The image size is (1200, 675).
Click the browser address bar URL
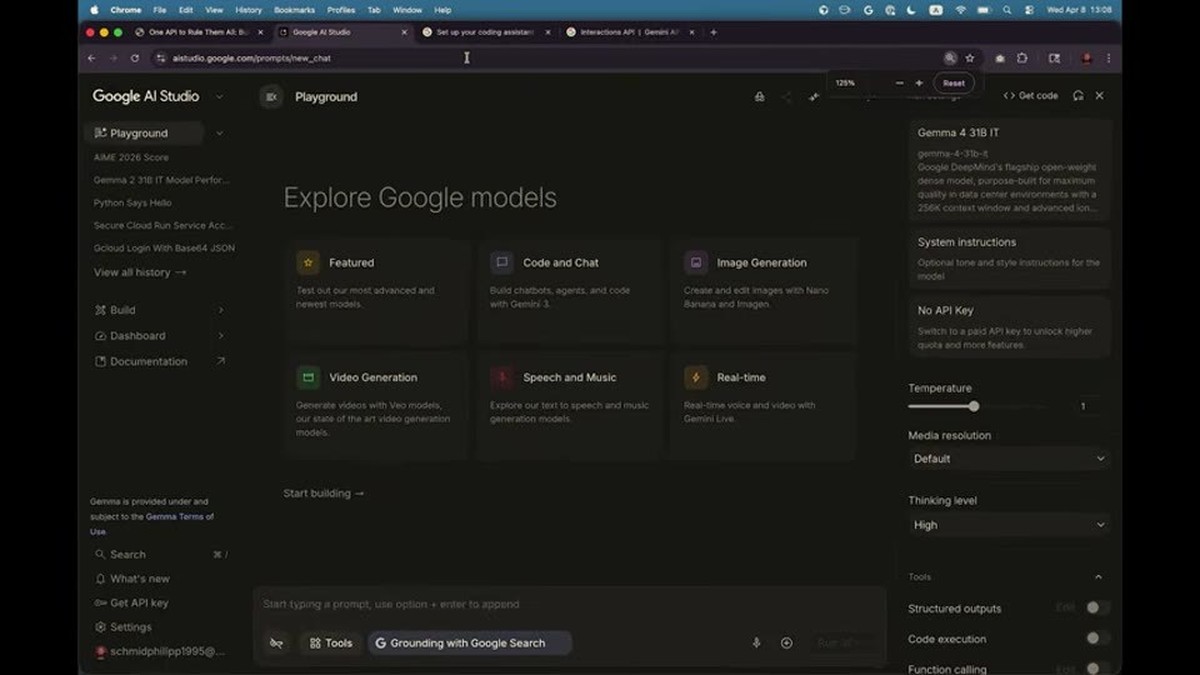[x=252, y=58]
